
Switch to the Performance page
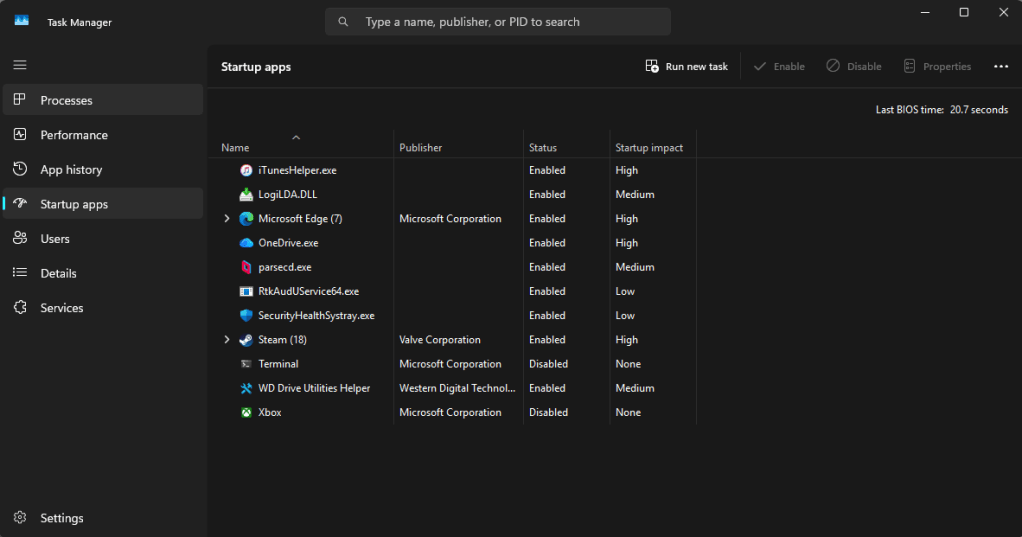coord(103,134)
